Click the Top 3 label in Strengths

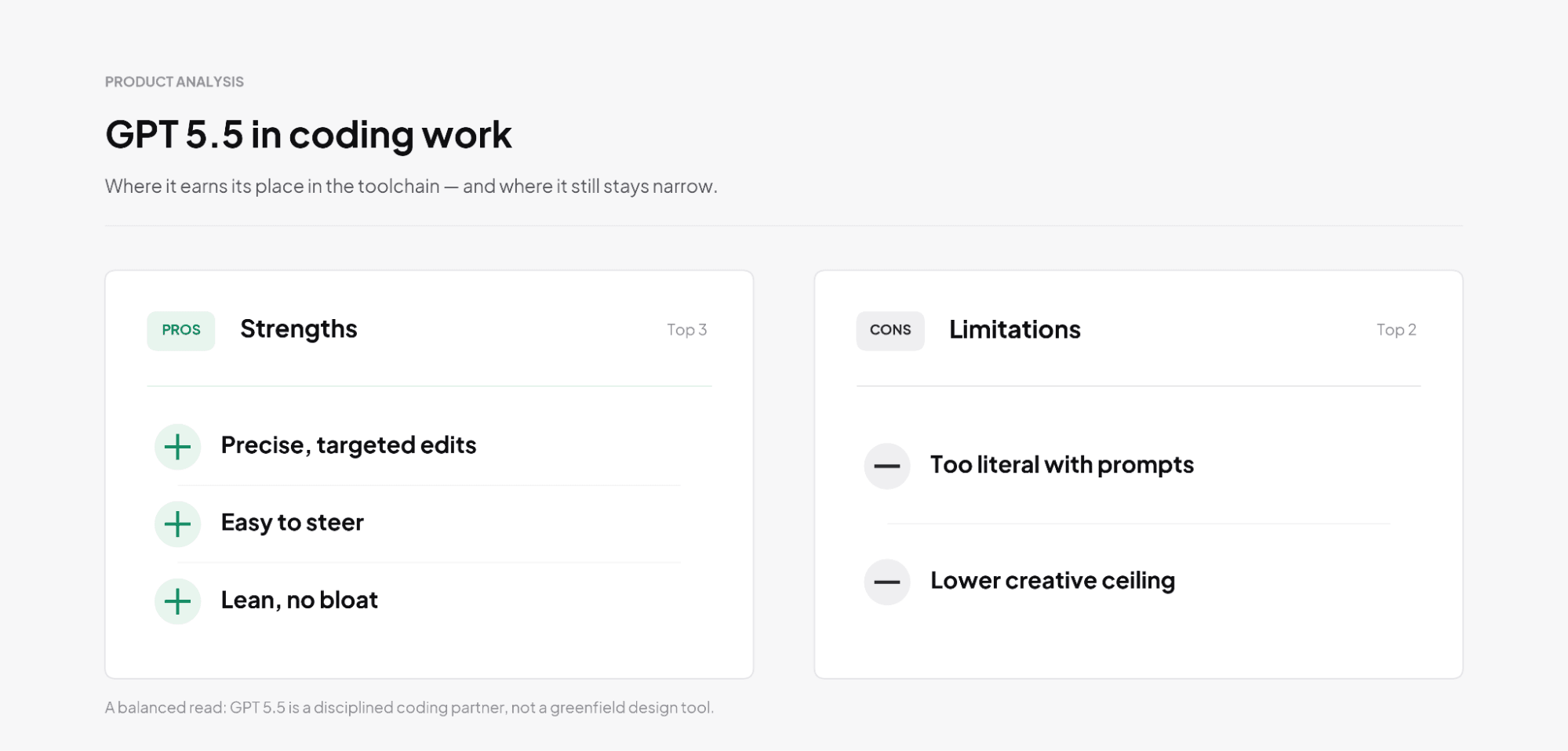click(x=687, y=330)
